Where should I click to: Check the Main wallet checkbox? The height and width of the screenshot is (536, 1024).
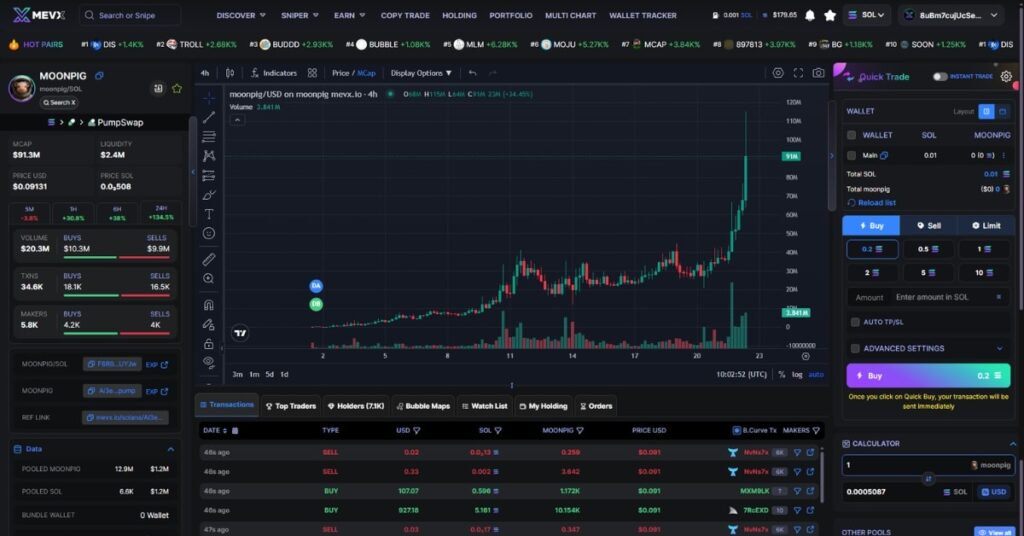tap(852, 155)
